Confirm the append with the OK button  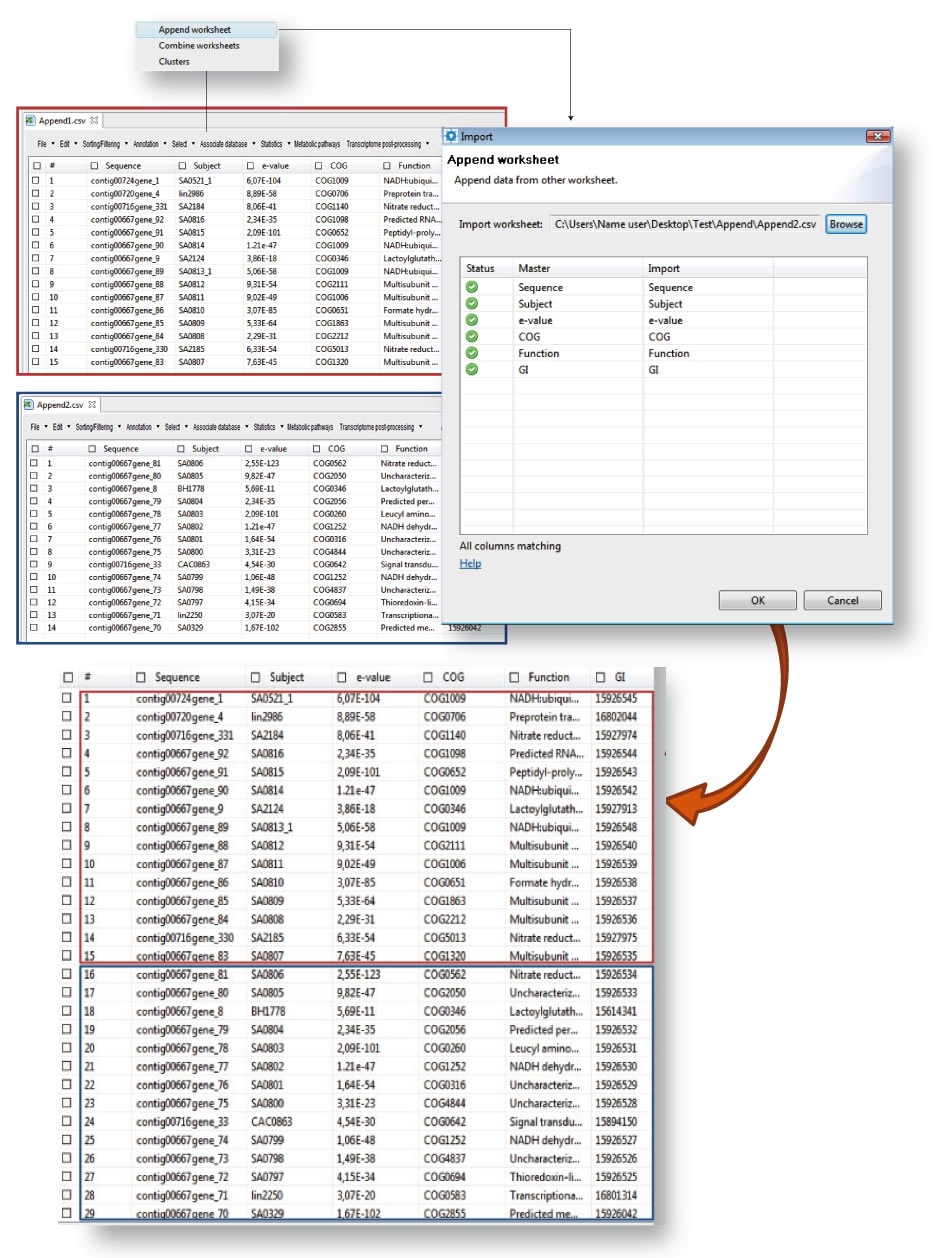tap(758, 601)
